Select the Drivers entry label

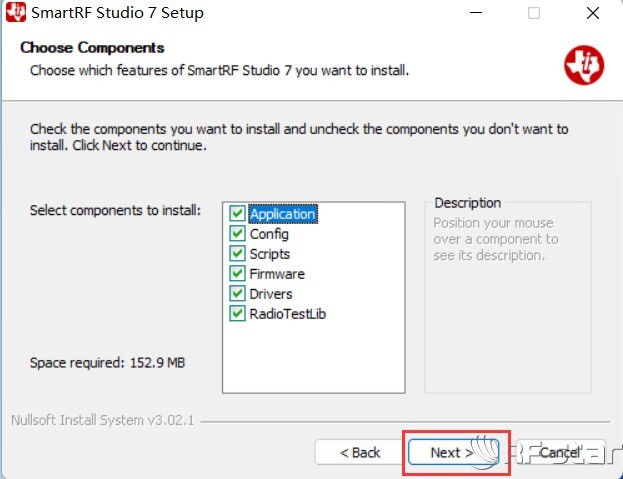pos(271,294)
